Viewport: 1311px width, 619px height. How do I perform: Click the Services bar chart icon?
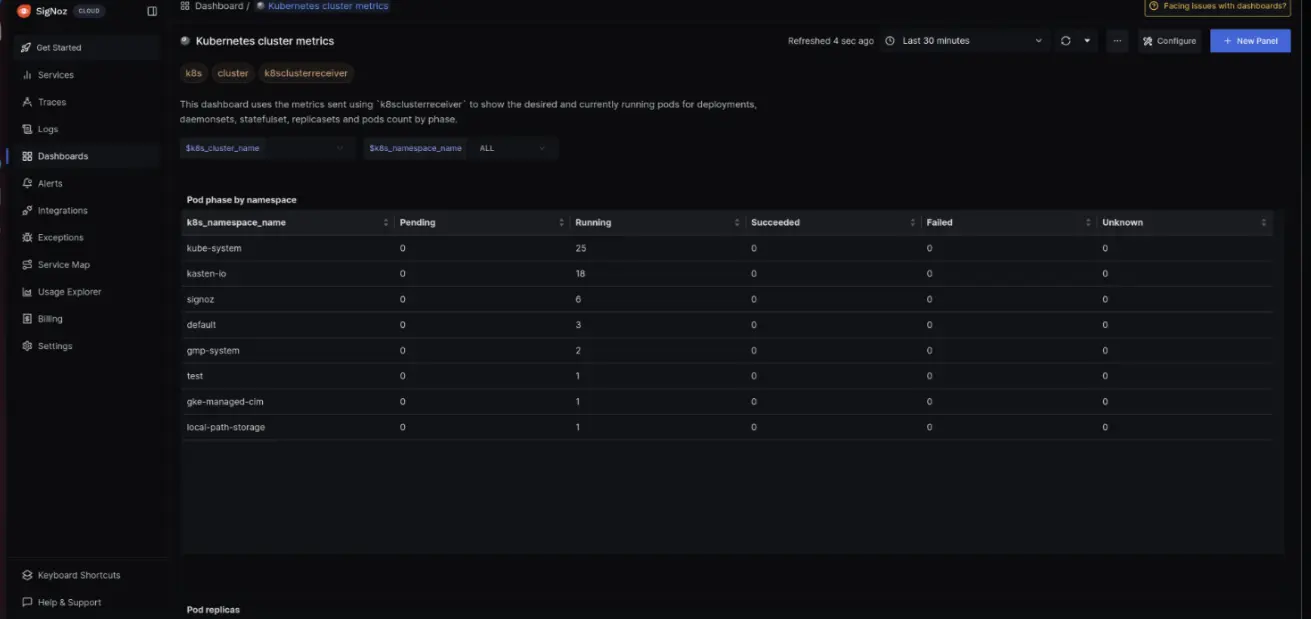tap(27, 75)
